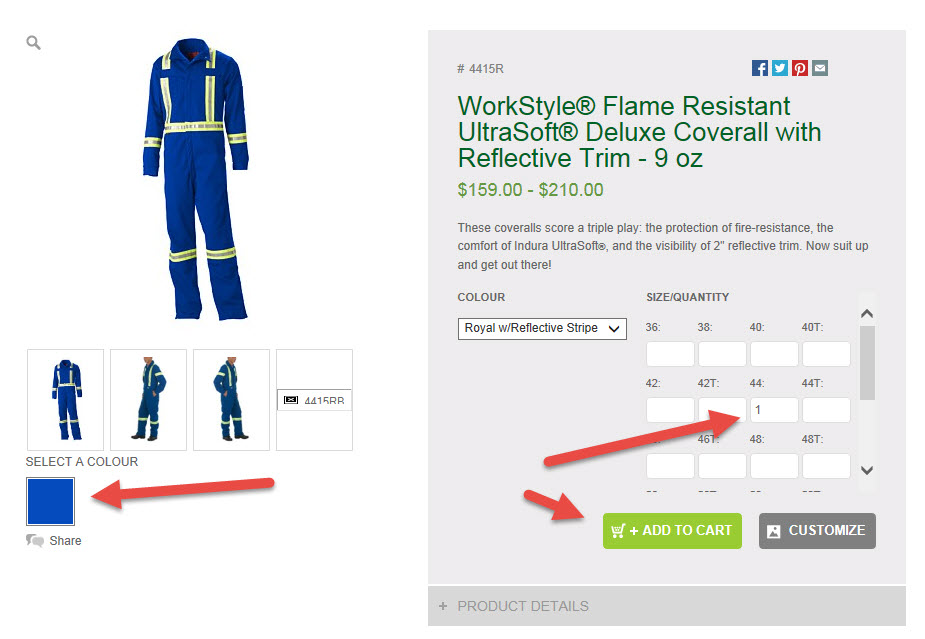The width and height of the screenshot is (925, 639).
Task: Click the size 42T quantity field
Action: [x=722, y=409]
